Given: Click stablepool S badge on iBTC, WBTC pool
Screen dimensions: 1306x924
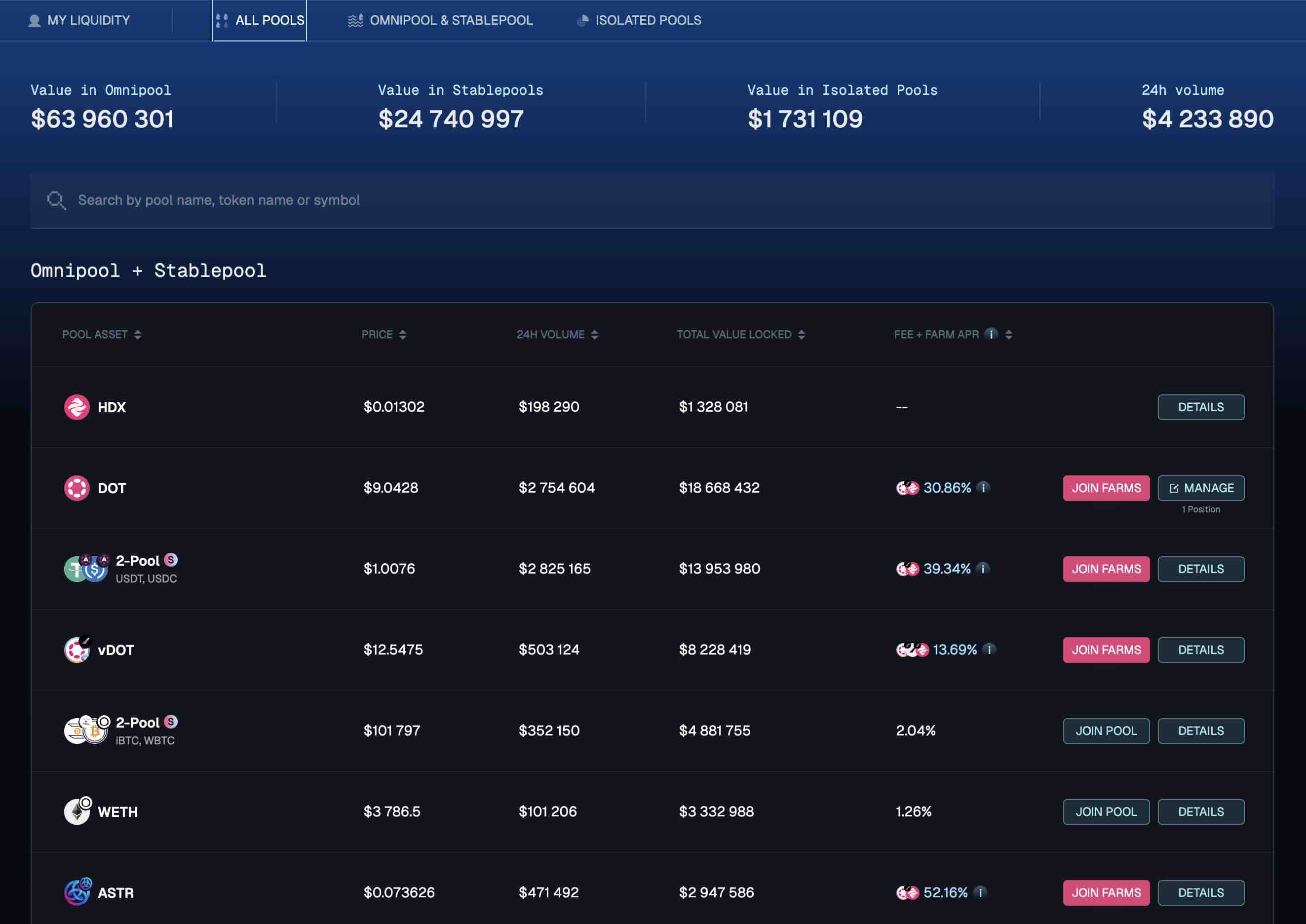Looking at the screenshot, I should tap(171, 722).
